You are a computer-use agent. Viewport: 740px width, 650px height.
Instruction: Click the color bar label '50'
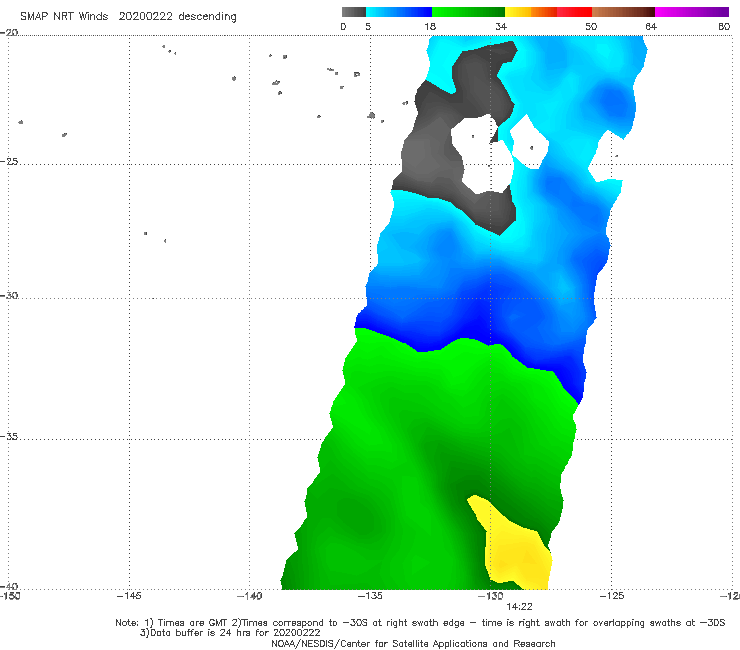pyautogui.click(x=591, y=26)
